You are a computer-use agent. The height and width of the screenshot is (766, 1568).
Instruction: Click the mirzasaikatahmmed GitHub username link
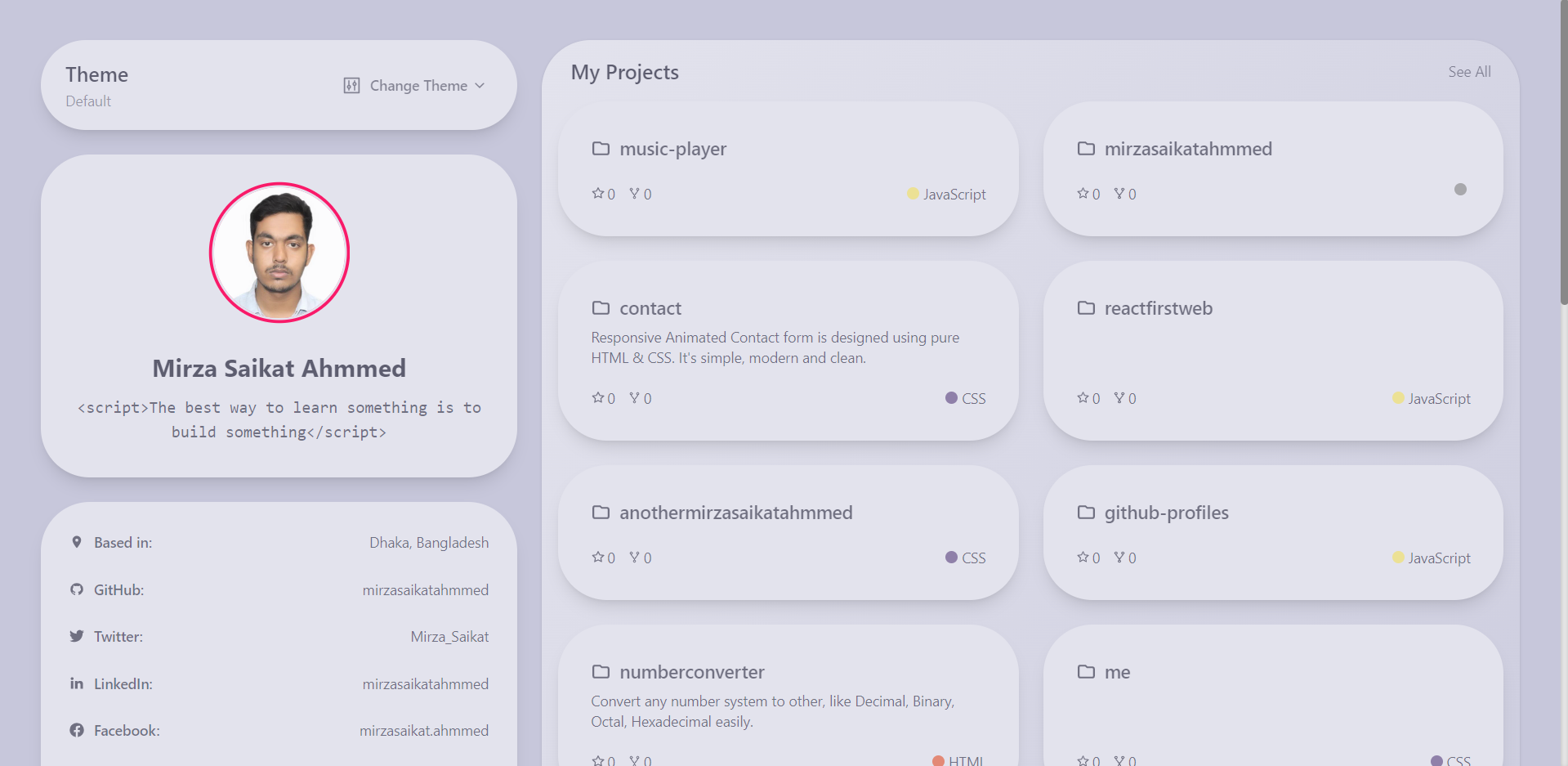point(426,589)
